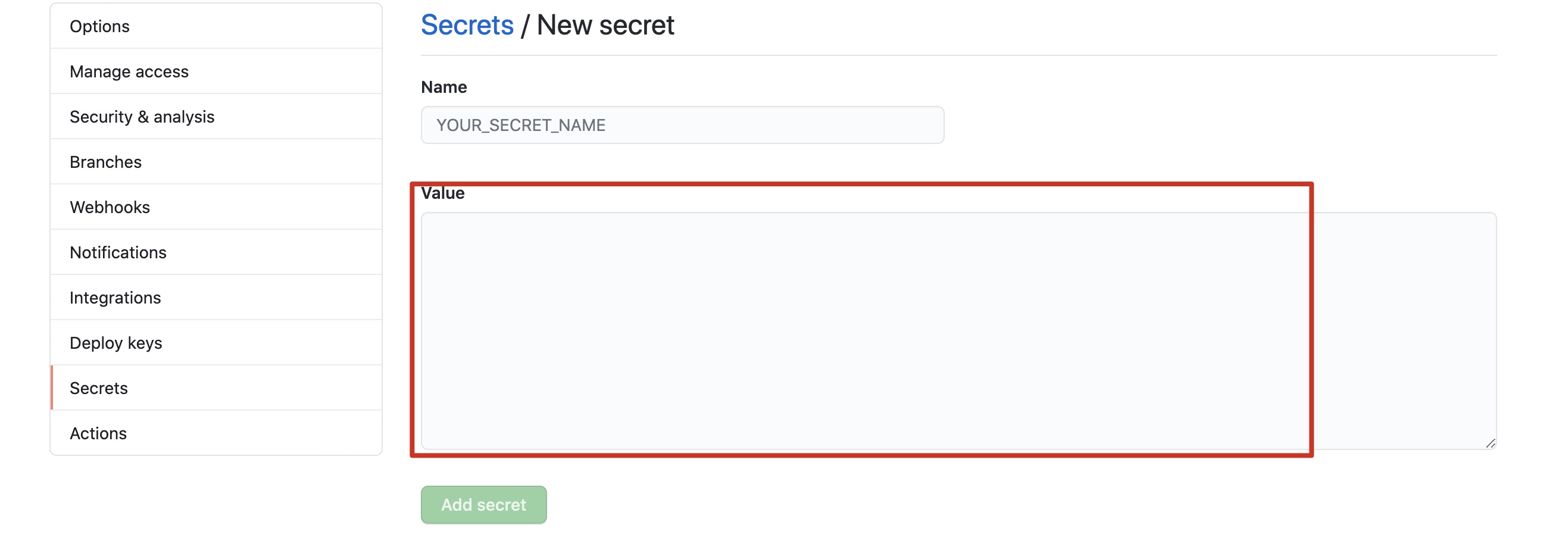Click the Secrets sidebar item
1568x544 pixels.
point(99,387)
